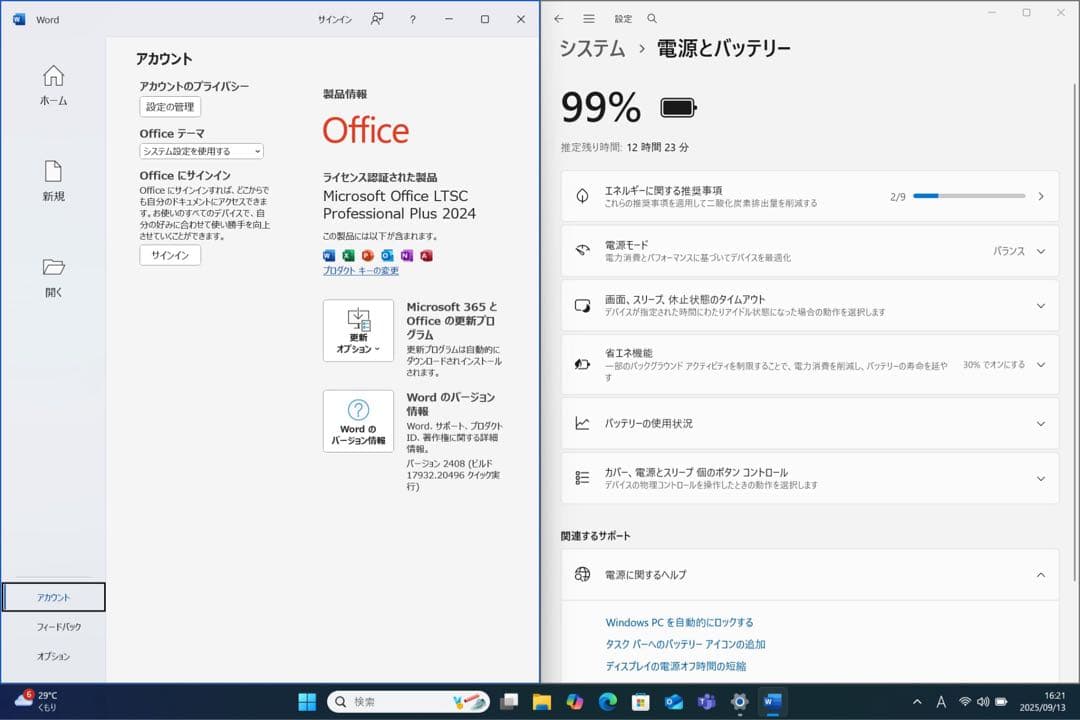
Task: Click the battery tray icon in taskbar
Action: coord(1001,702)
